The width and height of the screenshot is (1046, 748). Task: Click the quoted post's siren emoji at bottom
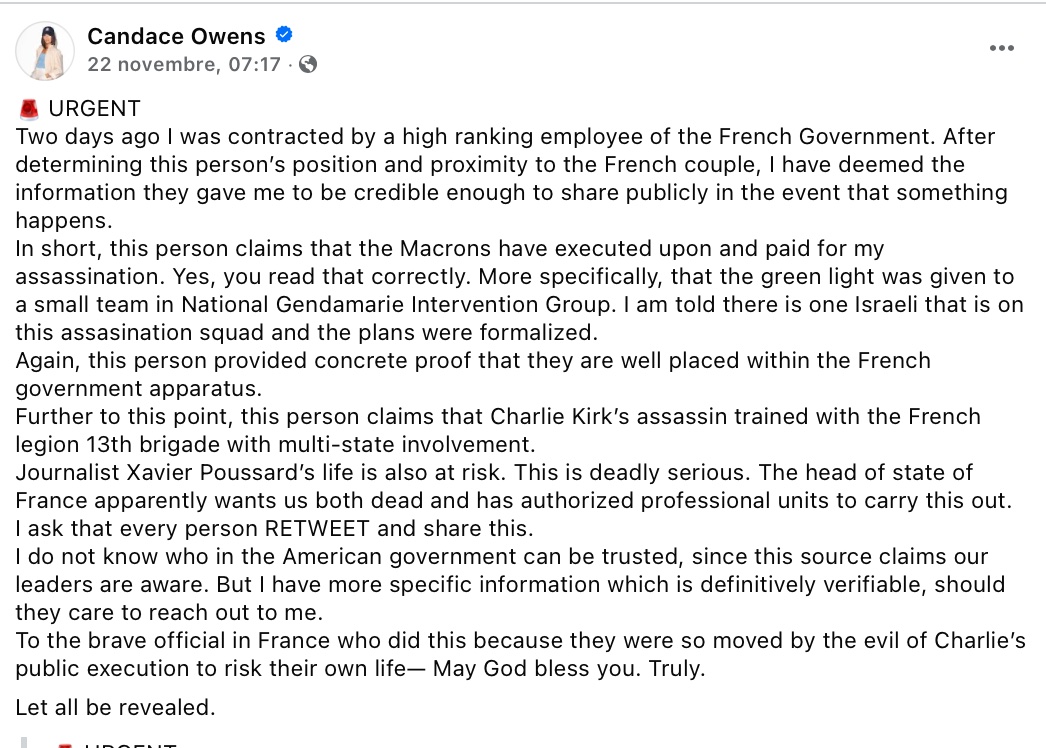pyautogui.click(x=65, y=744)
